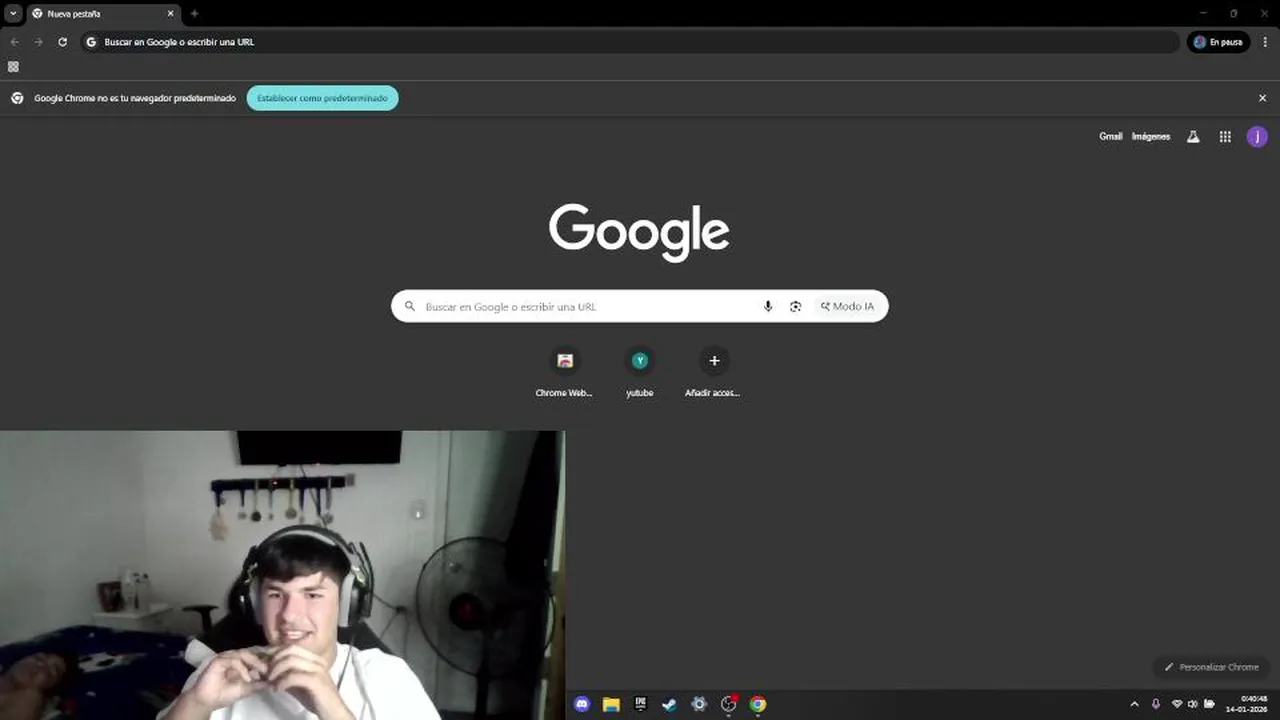Click the tray microphone icon
Viewport: 1280px width, 720px height.
coord(1156,704)
